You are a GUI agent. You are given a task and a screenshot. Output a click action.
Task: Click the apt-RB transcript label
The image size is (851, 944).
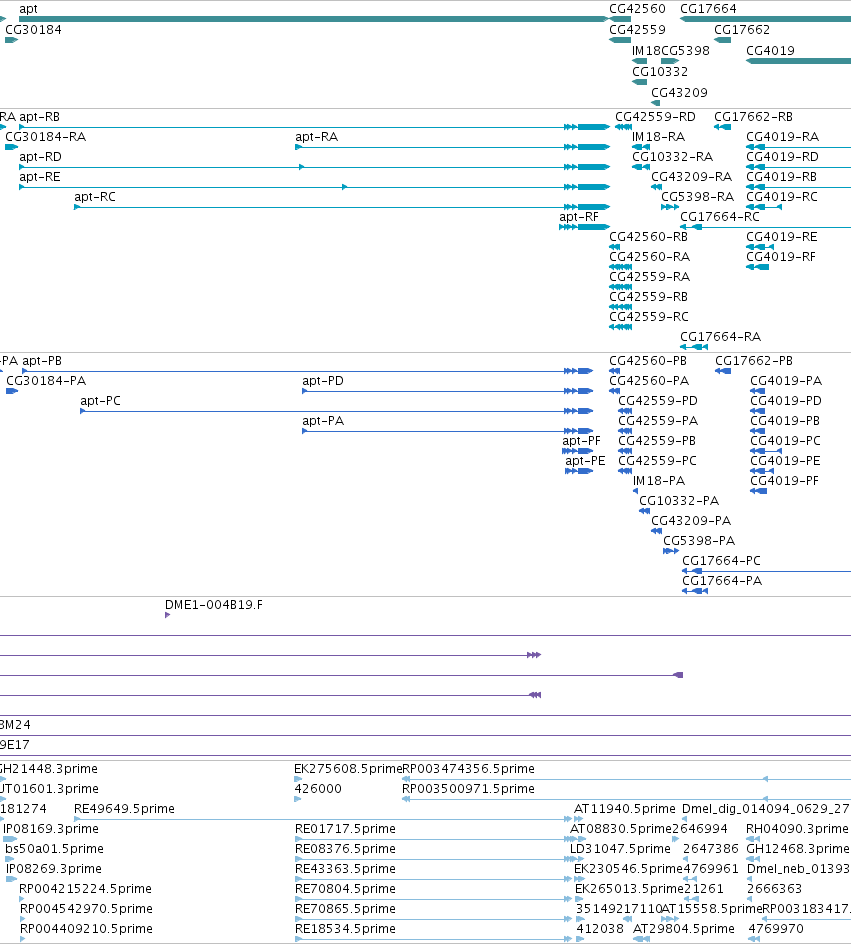[x=40, y=117]
